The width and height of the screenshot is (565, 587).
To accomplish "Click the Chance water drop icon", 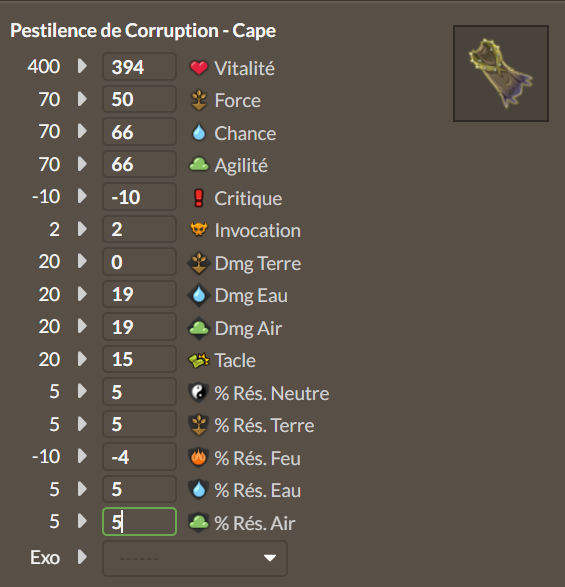I will 199,133.
